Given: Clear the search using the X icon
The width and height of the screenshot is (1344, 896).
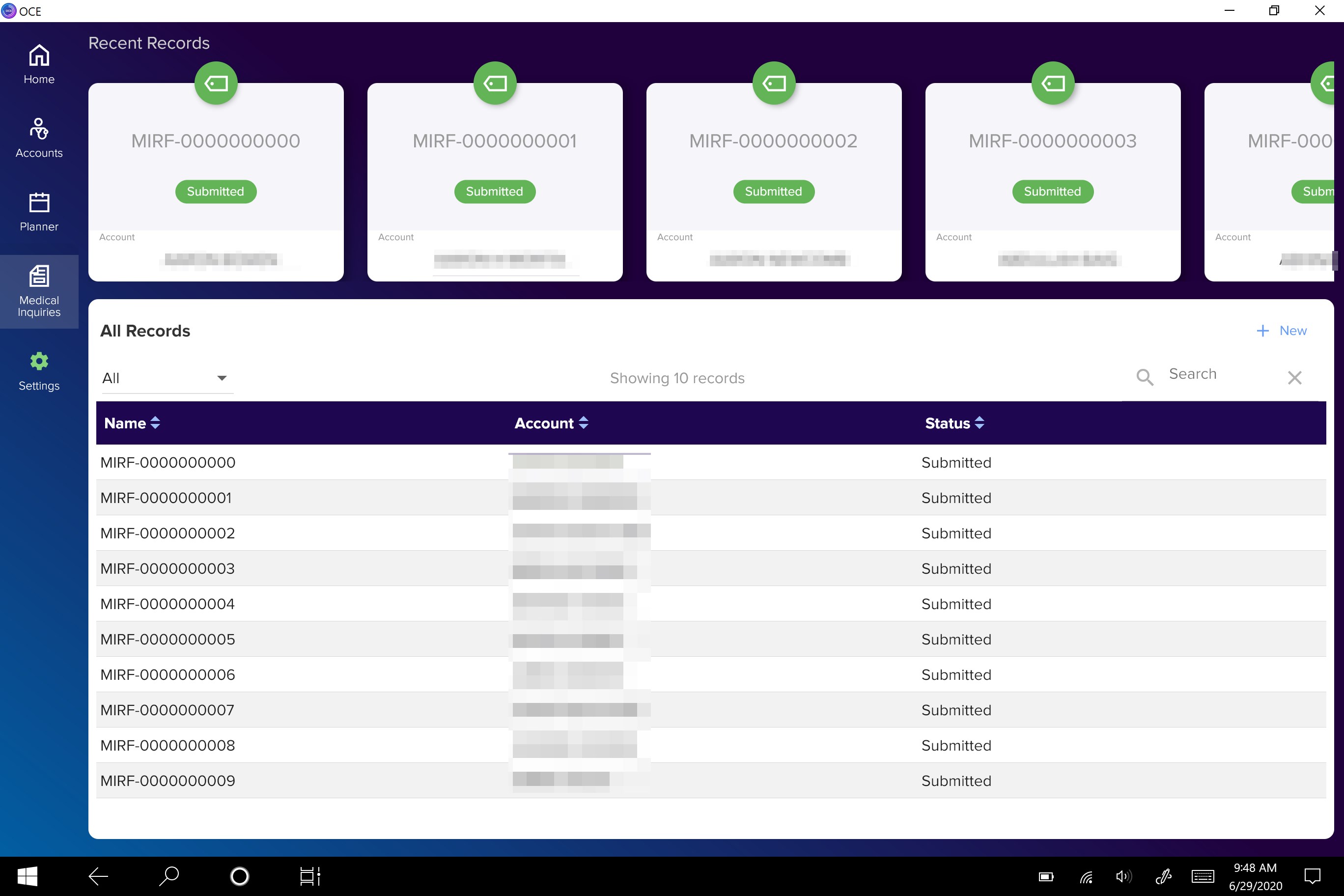Looking at the screenshot, I should coord(1295,377).
